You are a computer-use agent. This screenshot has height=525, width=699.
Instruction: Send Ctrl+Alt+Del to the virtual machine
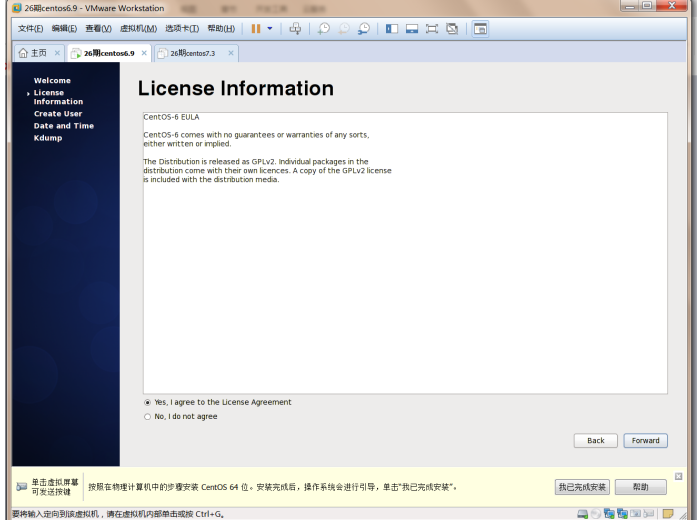click(295, 29)
